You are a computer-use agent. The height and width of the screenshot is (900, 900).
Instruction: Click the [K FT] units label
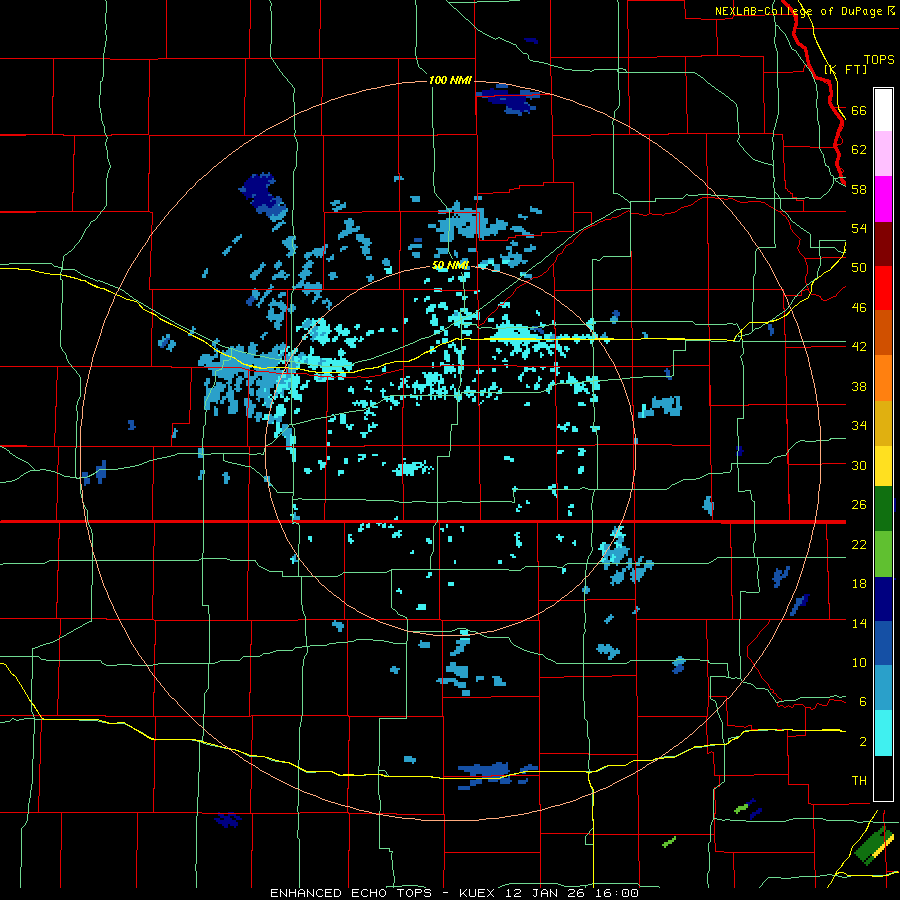click(845, 69)
